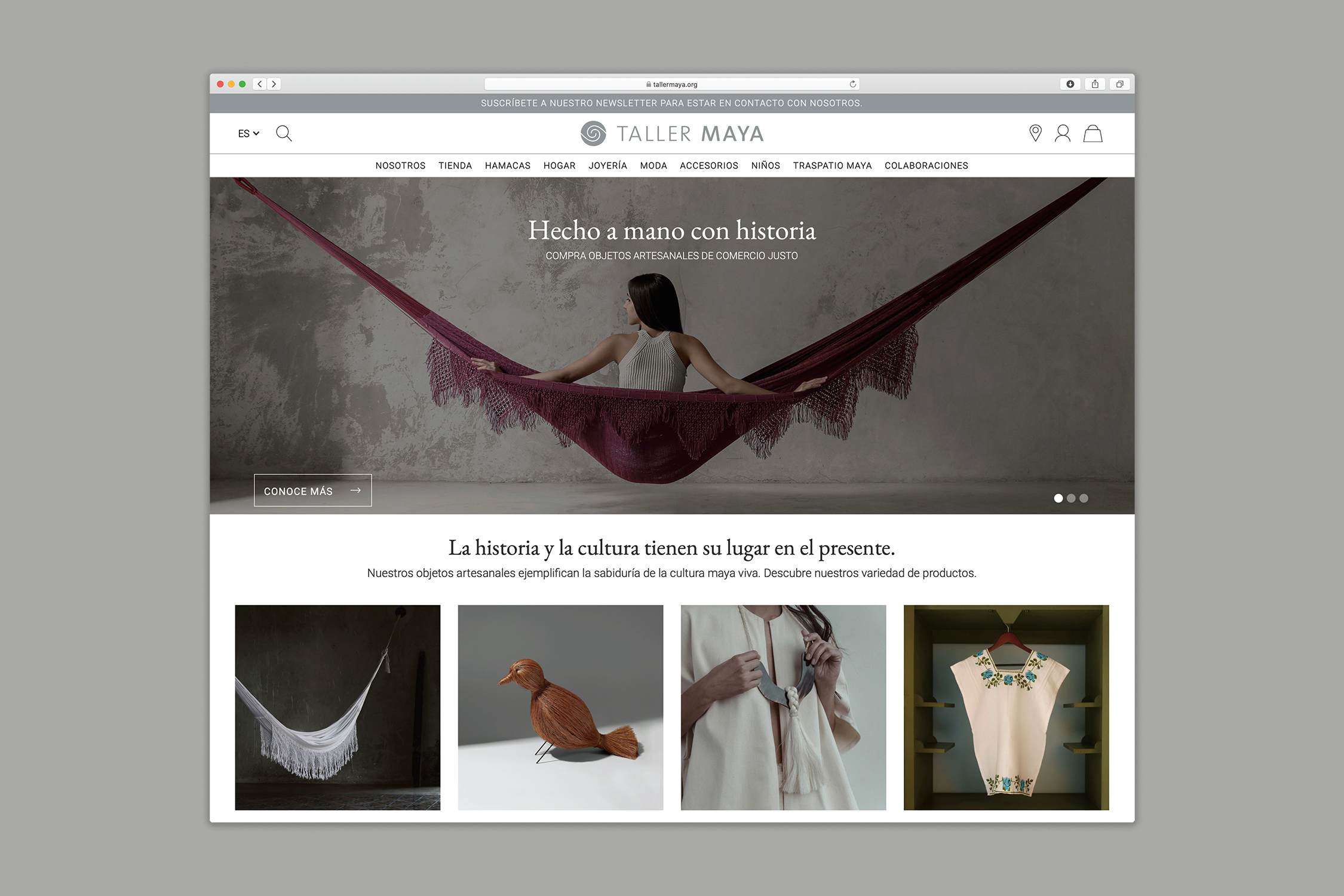Screen dimensions: 1344x896
Task: Open the tassel necklace product thumbnail
Action: pos(784,707)
